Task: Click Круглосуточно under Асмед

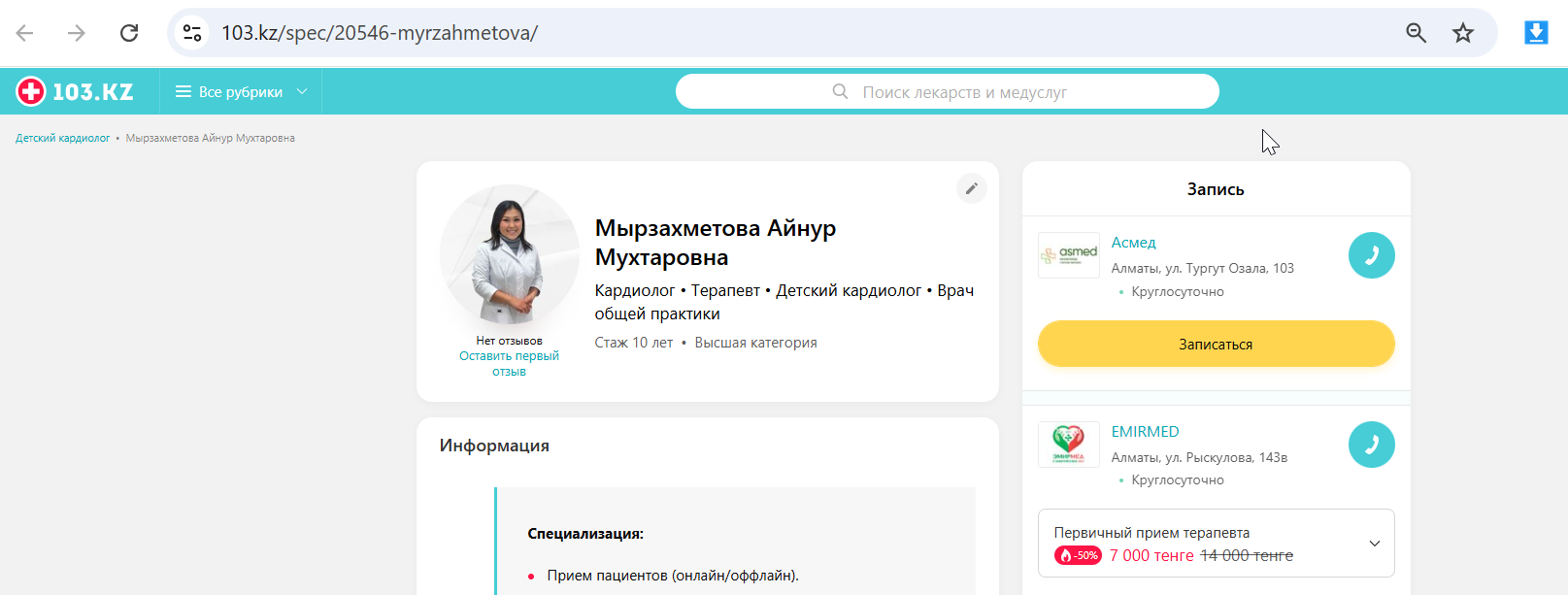Action: [1178, 291]
